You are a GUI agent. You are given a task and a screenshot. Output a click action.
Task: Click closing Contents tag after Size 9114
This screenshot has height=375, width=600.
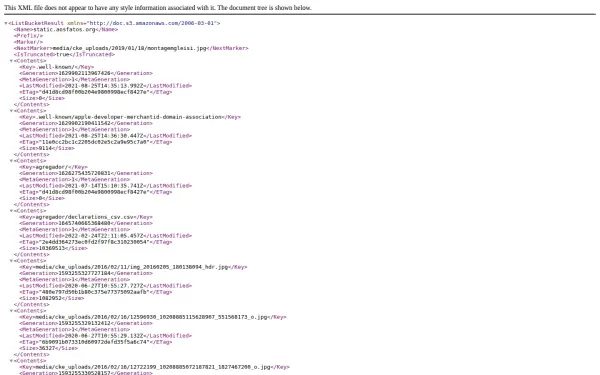(32, 155)
